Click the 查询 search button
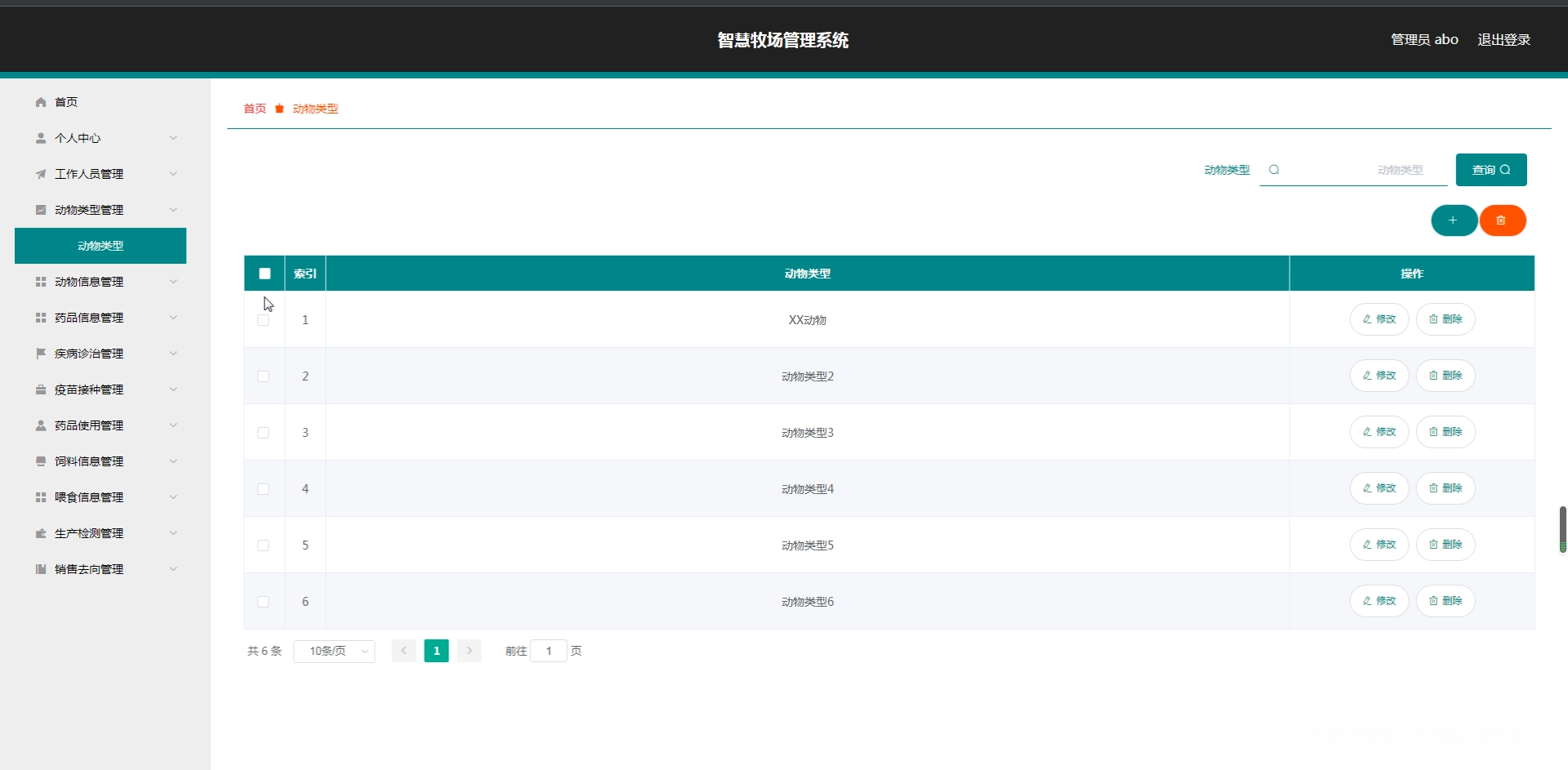The height and width of the screenshot is (770, 1568). tap(1491, 170)
